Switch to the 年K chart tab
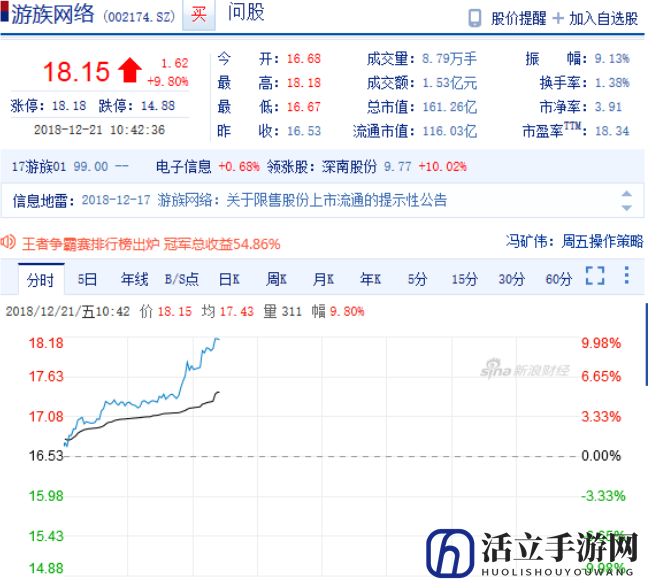Viewport: 648px width, 583px height. coord(370,280)
